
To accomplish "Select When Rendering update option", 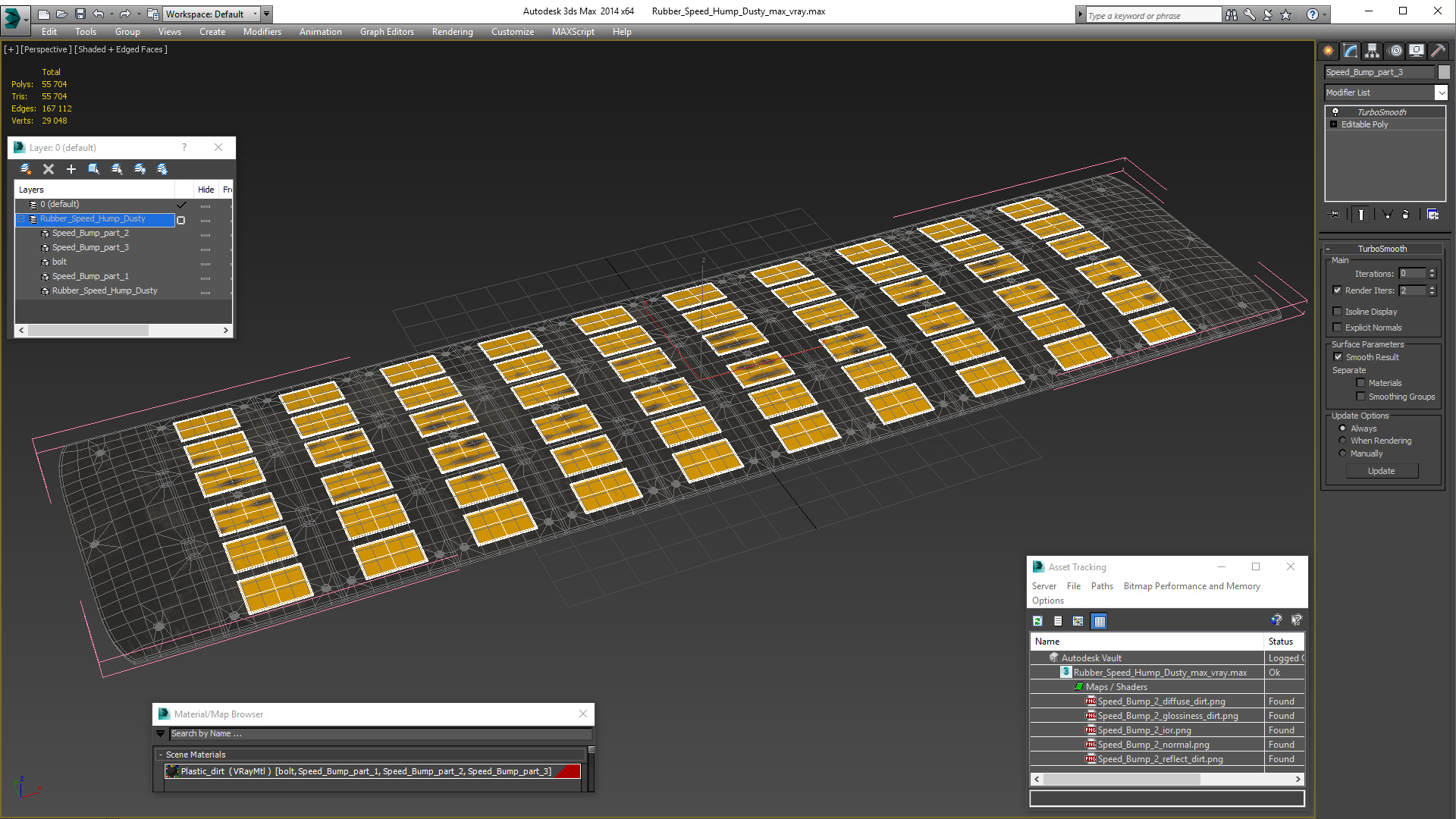I will point(1342,440).
